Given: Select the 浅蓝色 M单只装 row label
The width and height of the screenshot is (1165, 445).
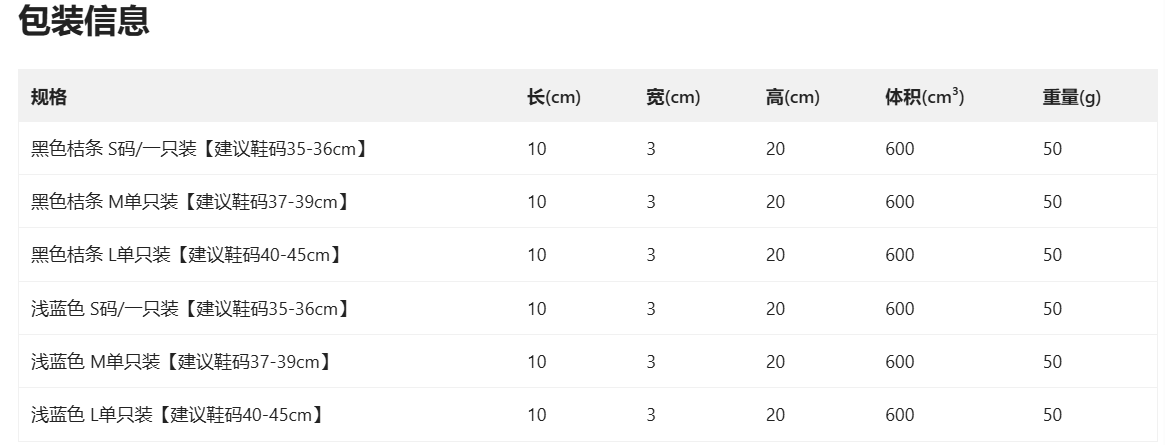Looking at the screenshot, I should tap(181, 361).
